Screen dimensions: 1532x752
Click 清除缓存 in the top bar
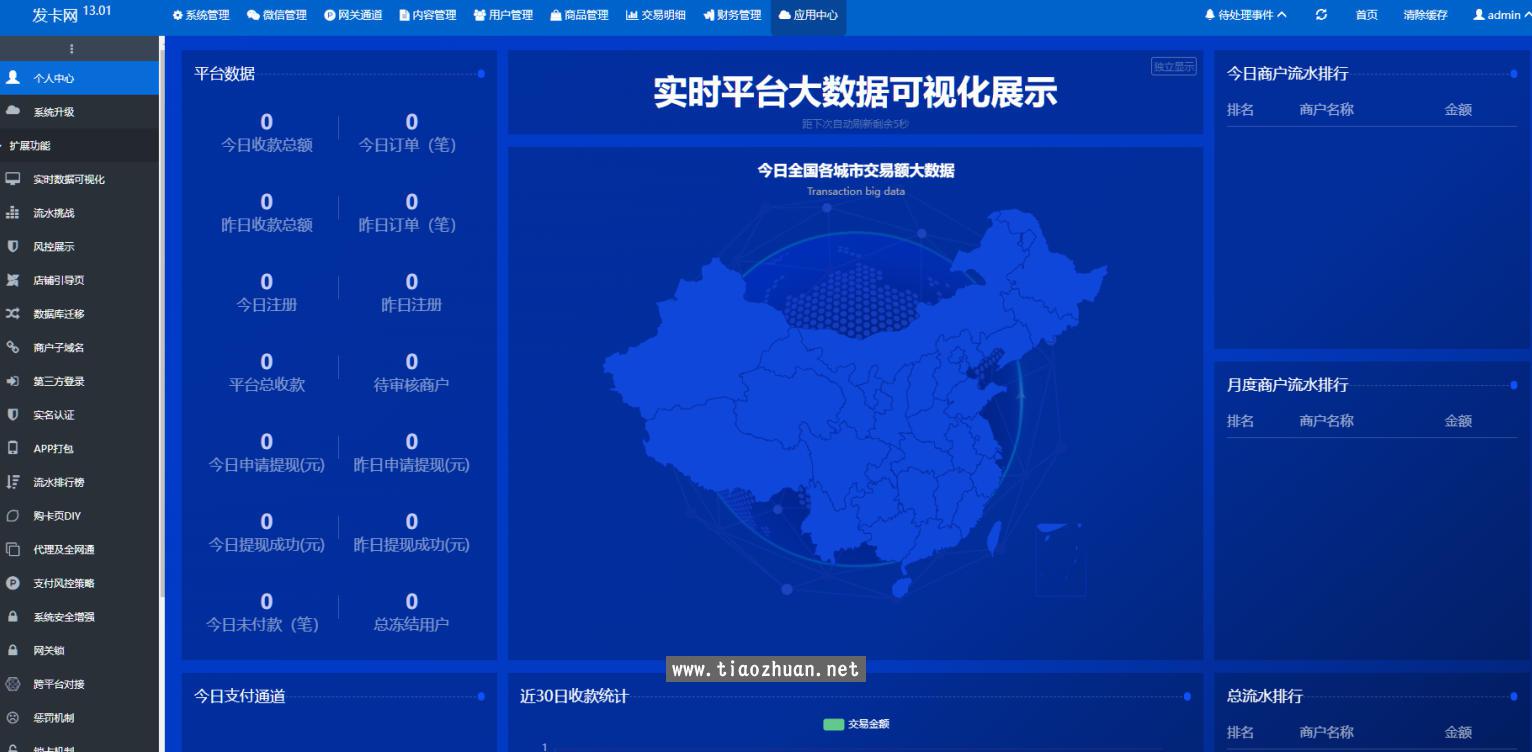(1425, 15)
